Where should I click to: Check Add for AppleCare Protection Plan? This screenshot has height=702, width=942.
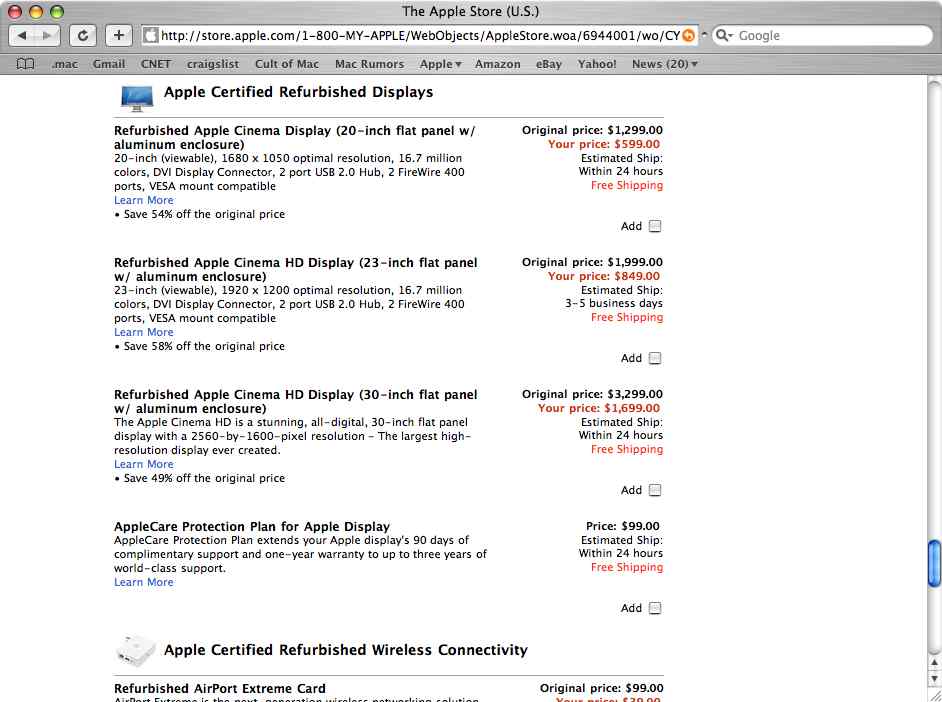pos(655,608)
